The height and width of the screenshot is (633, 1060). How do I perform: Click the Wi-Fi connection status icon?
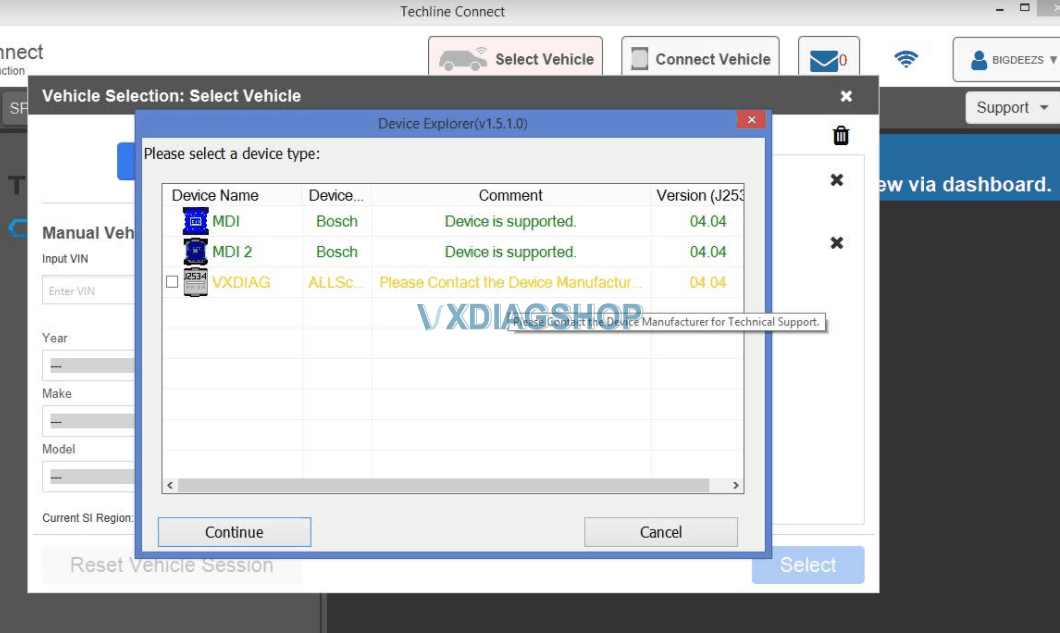tap(906, 59)
